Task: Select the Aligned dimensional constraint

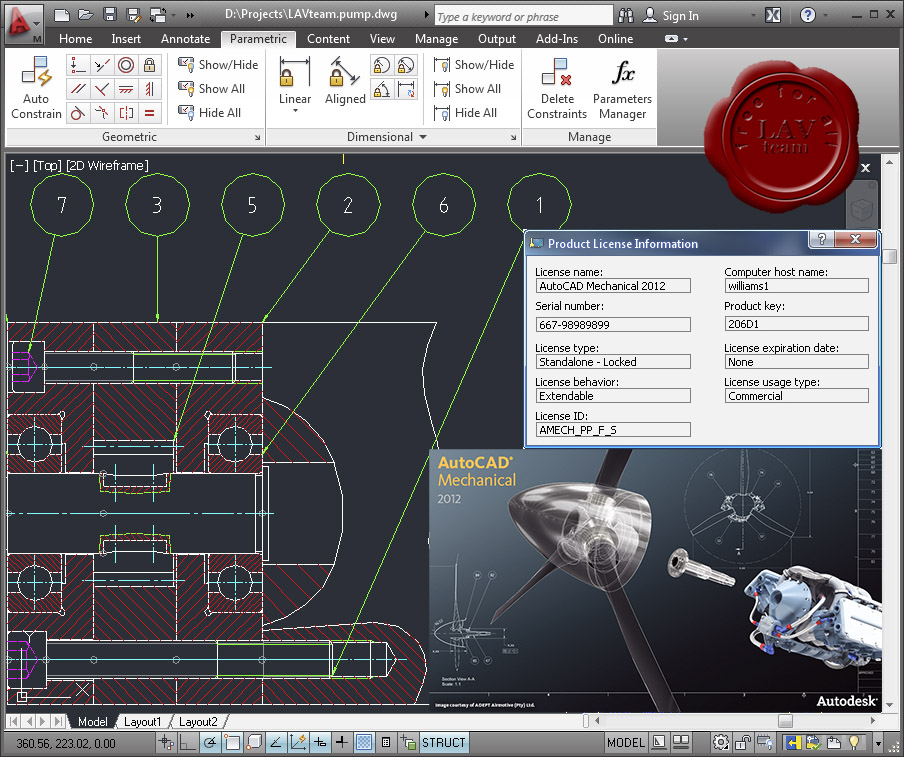Action: (345, 81)
